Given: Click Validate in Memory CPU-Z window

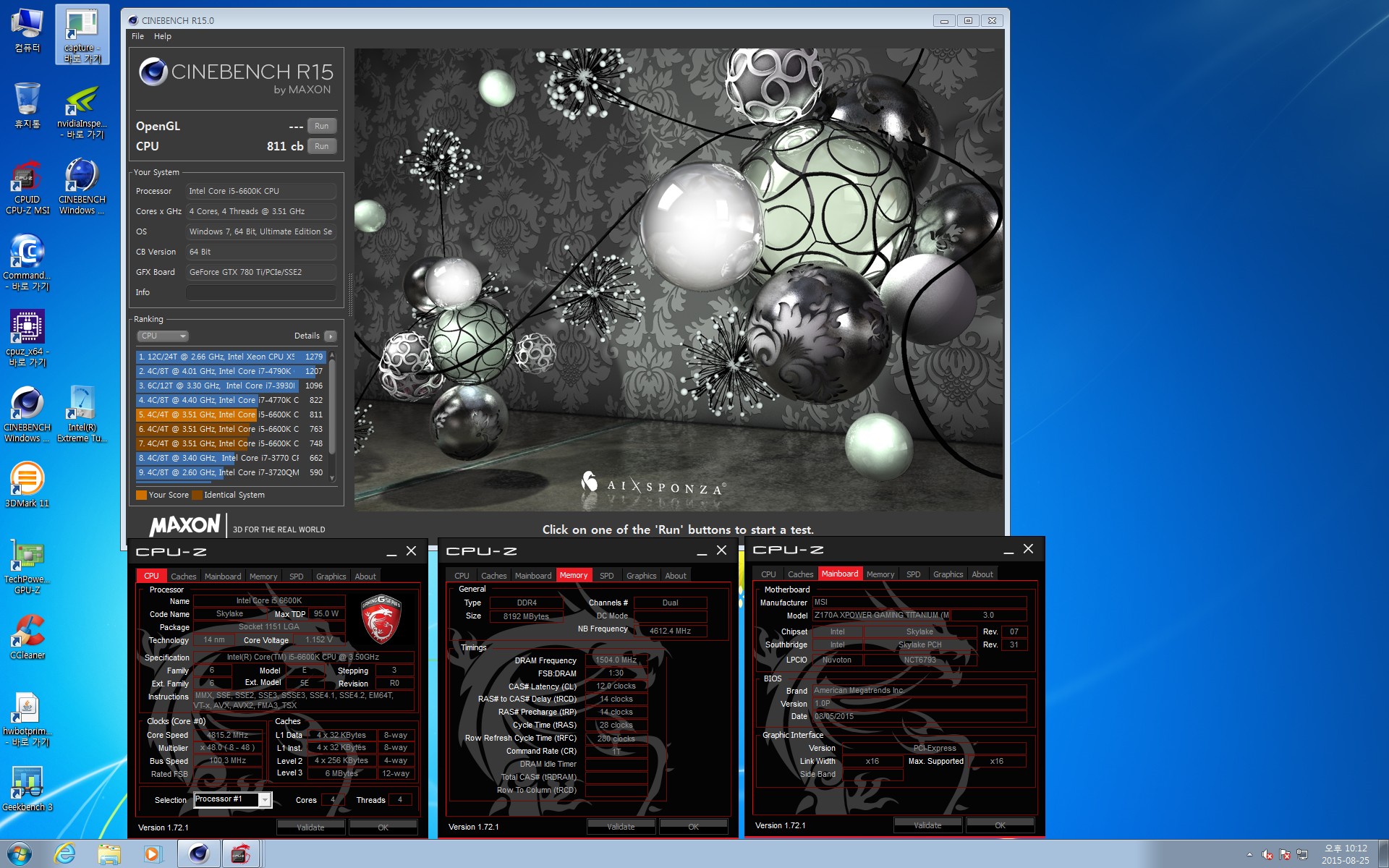Looking at the screenshot, I should coord(621,827).
